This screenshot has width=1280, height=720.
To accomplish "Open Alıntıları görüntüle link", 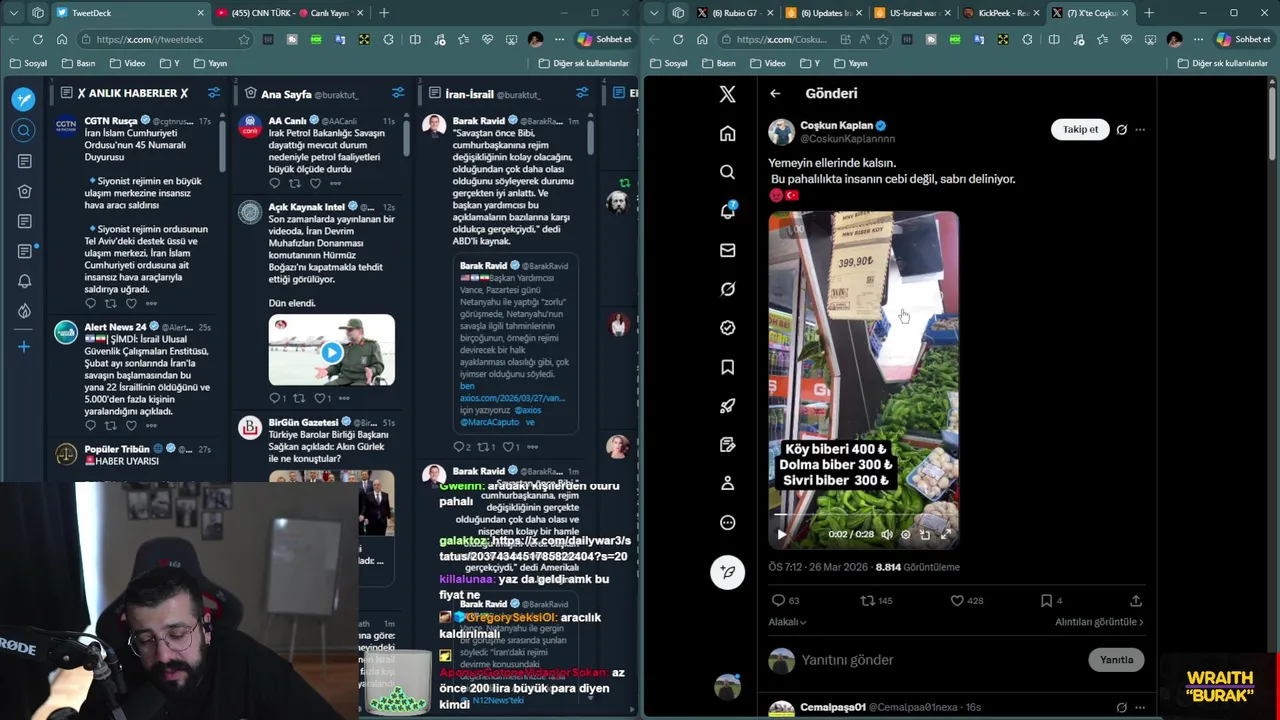I will click(1099, 621).
